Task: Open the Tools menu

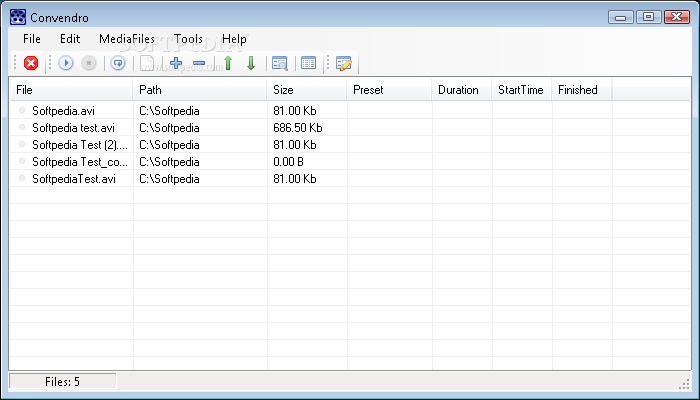Action: tap(188, 39)
